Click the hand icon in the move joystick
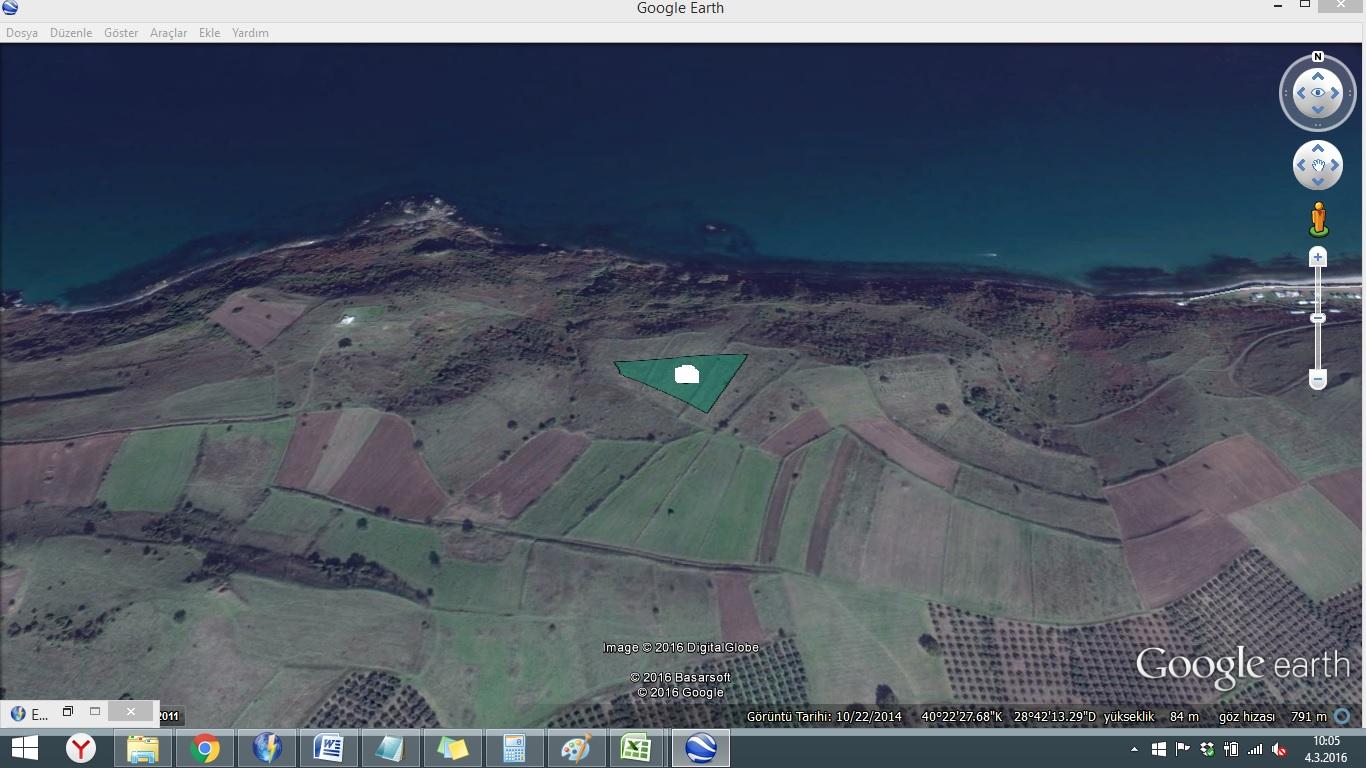The image size is (1366, 768). 1317,165
